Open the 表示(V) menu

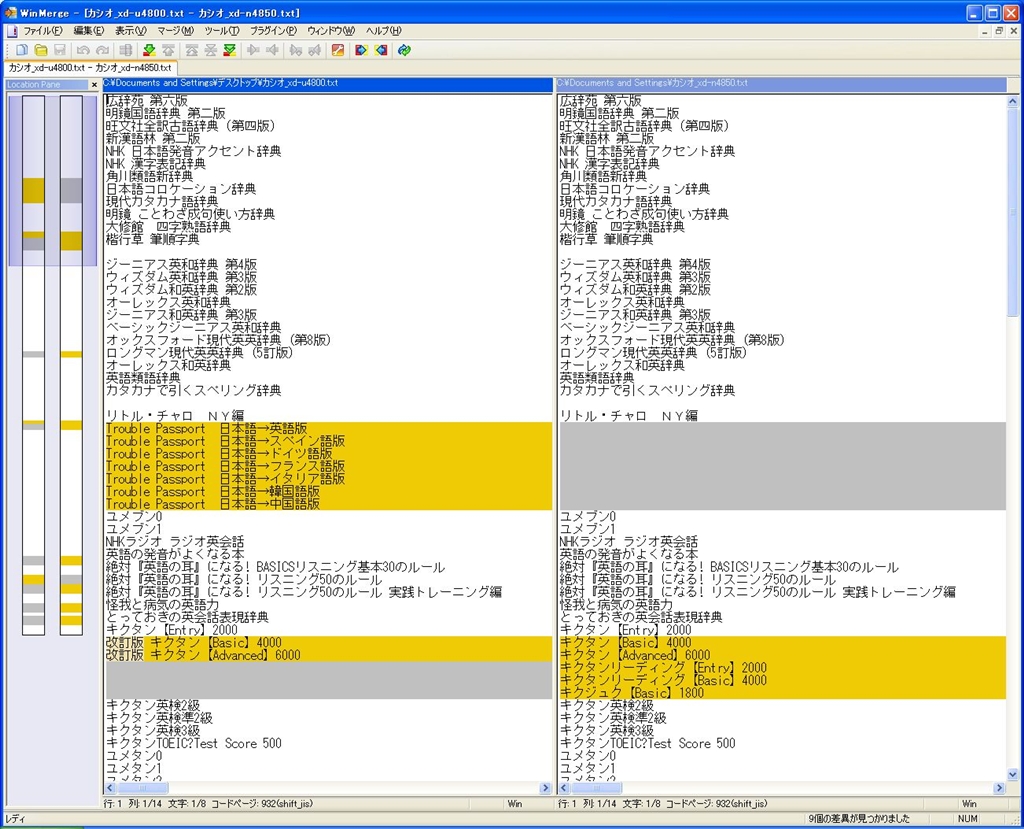(131, 31)
